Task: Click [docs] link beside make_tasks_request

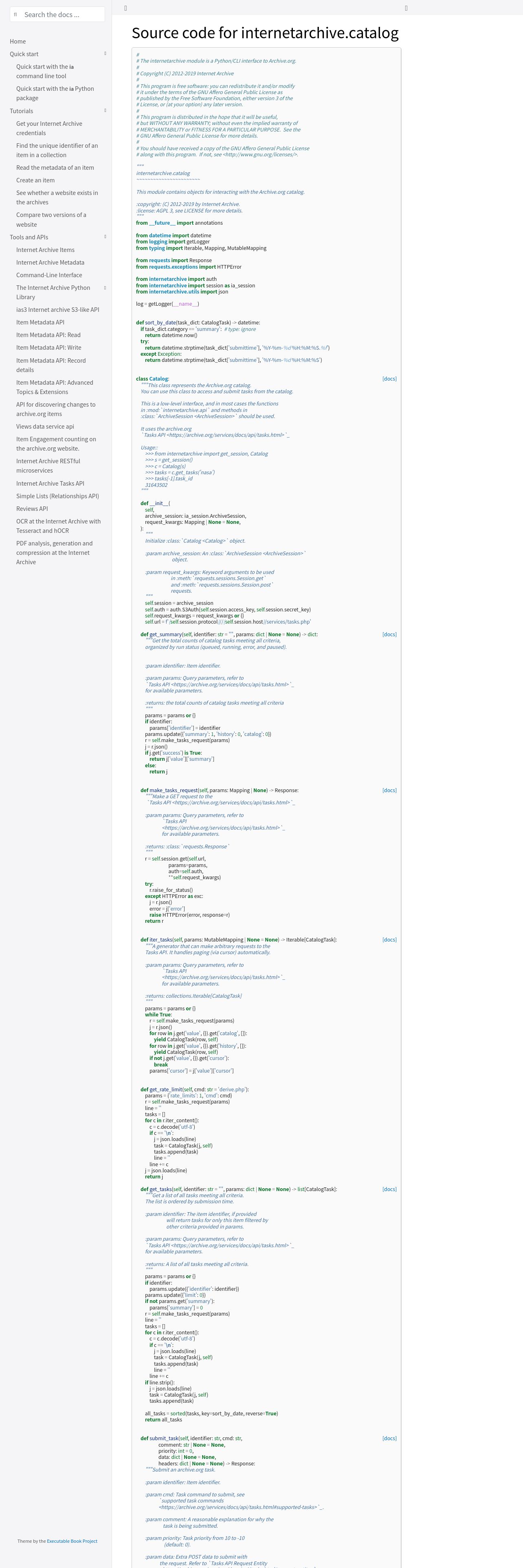Action: [389, 790]
